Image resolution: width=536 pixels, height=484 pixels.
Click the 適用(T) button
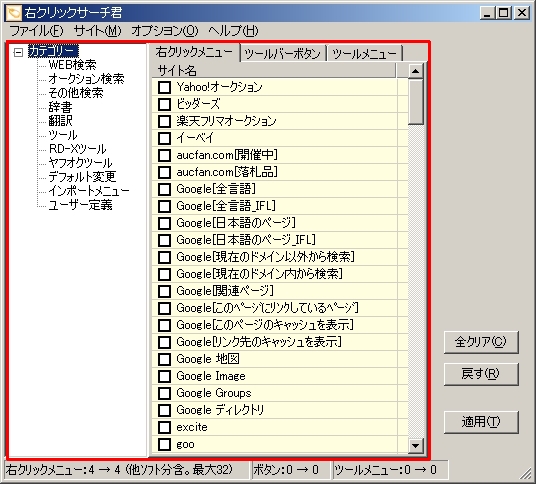click(481, 422)
